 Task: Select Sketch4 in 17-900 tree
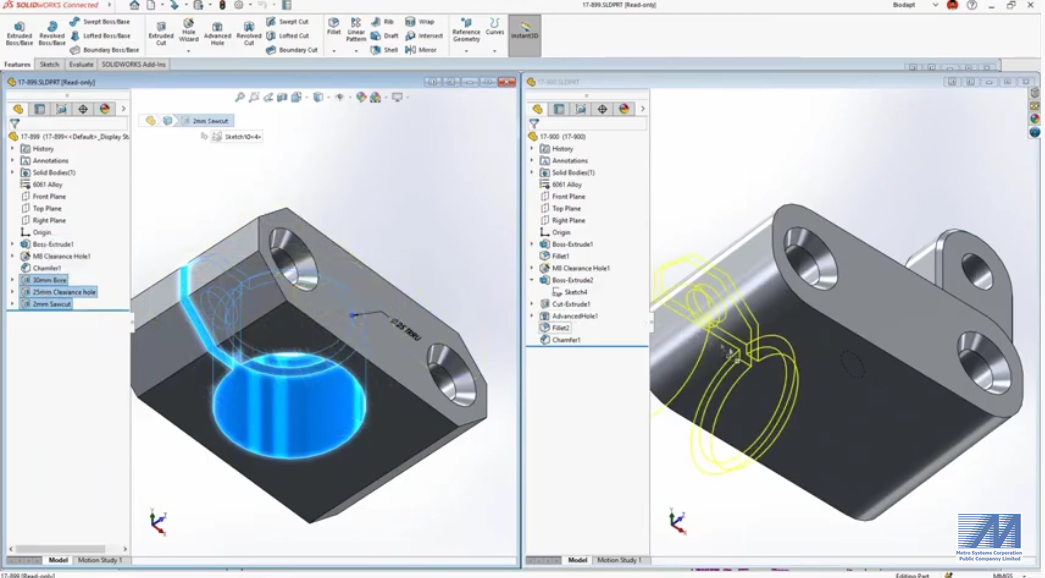pos(570,292)
